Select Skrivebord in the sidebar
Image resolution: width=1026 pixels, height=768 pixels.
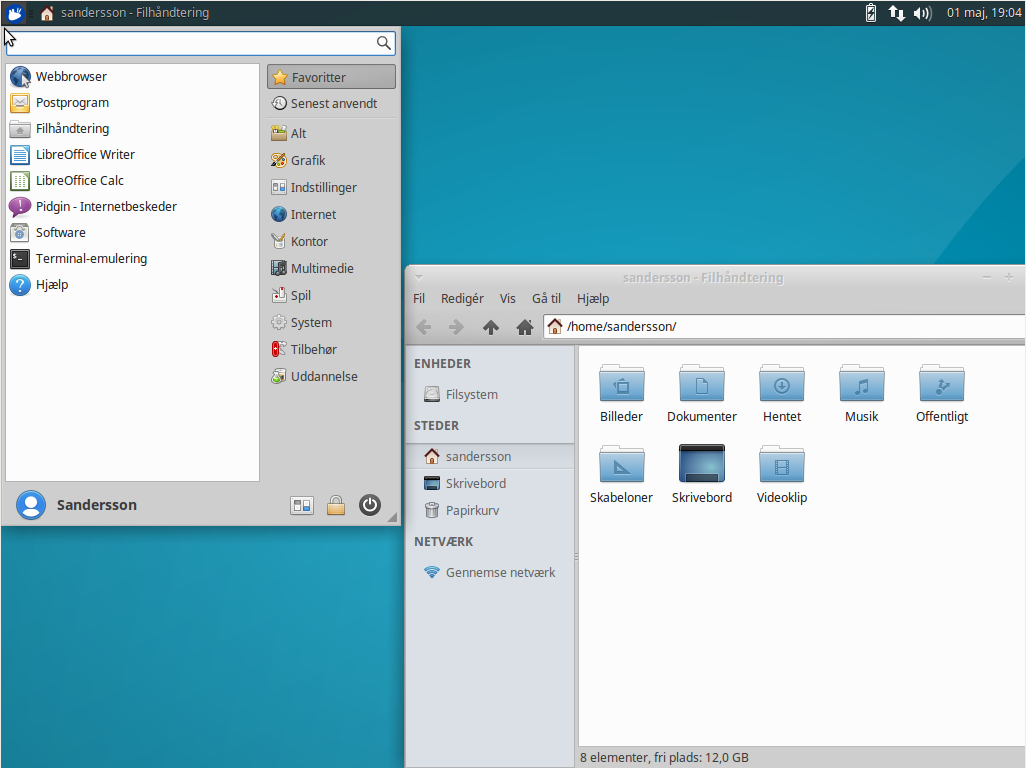click(x=490, y=483)
